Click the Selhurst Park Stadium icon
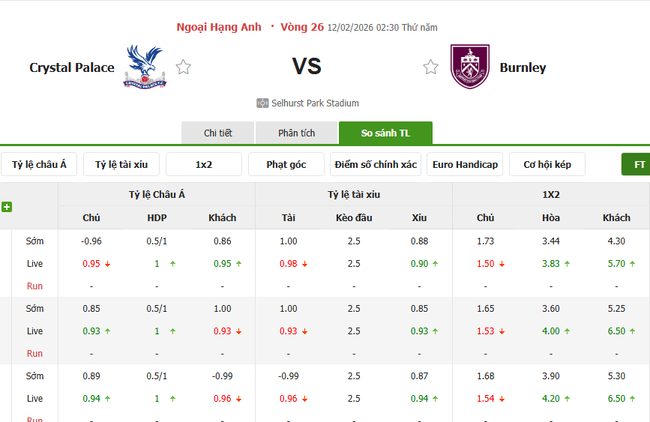The image size is (650, 422). pyautogui.click(x=262, y=103)
